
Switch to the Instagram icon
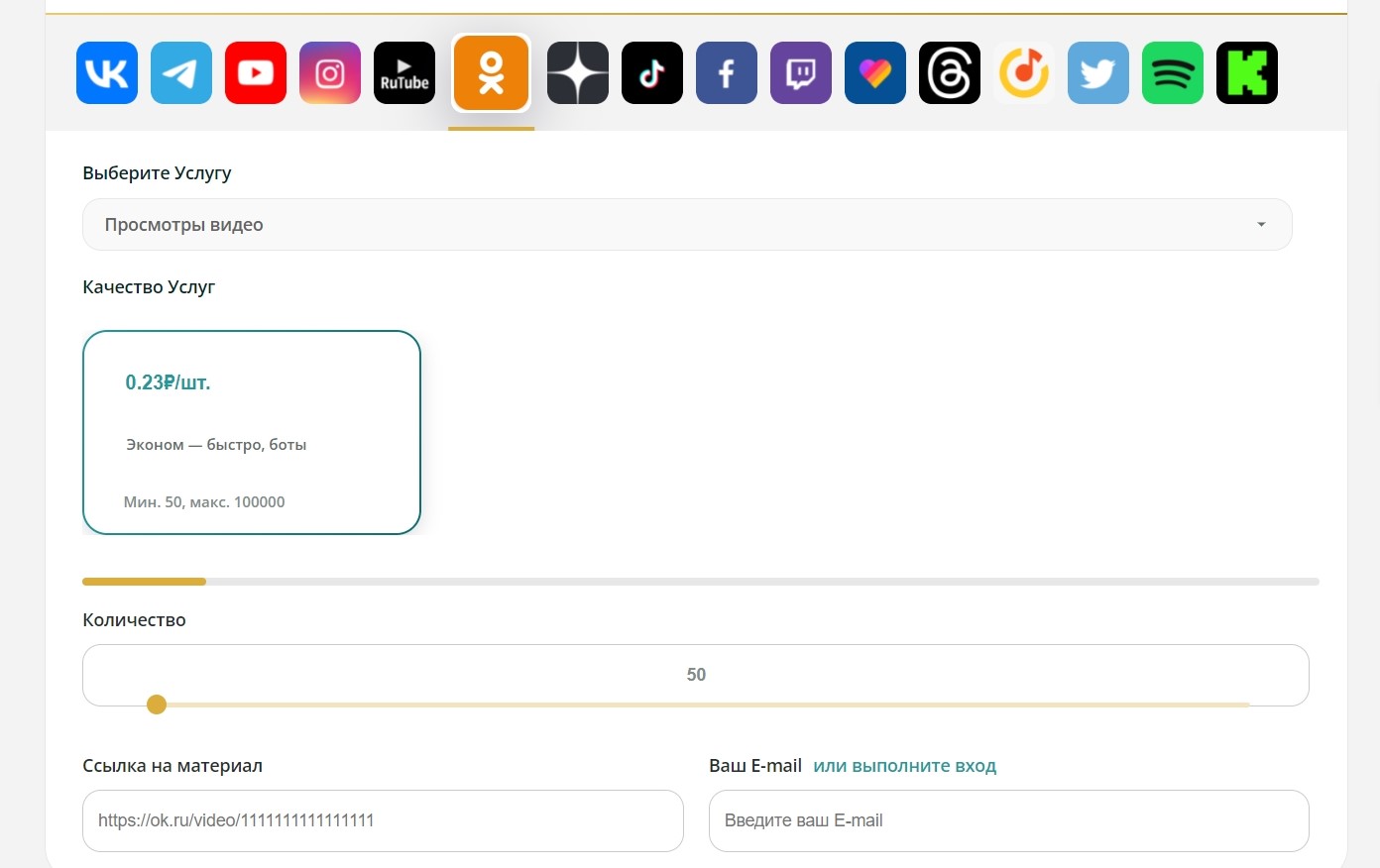[x=330, y=72]
